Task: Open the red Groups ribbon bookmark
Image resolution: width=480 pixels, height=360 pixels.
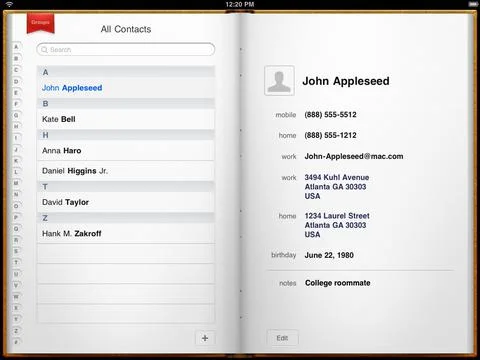Action: (40, 23)
